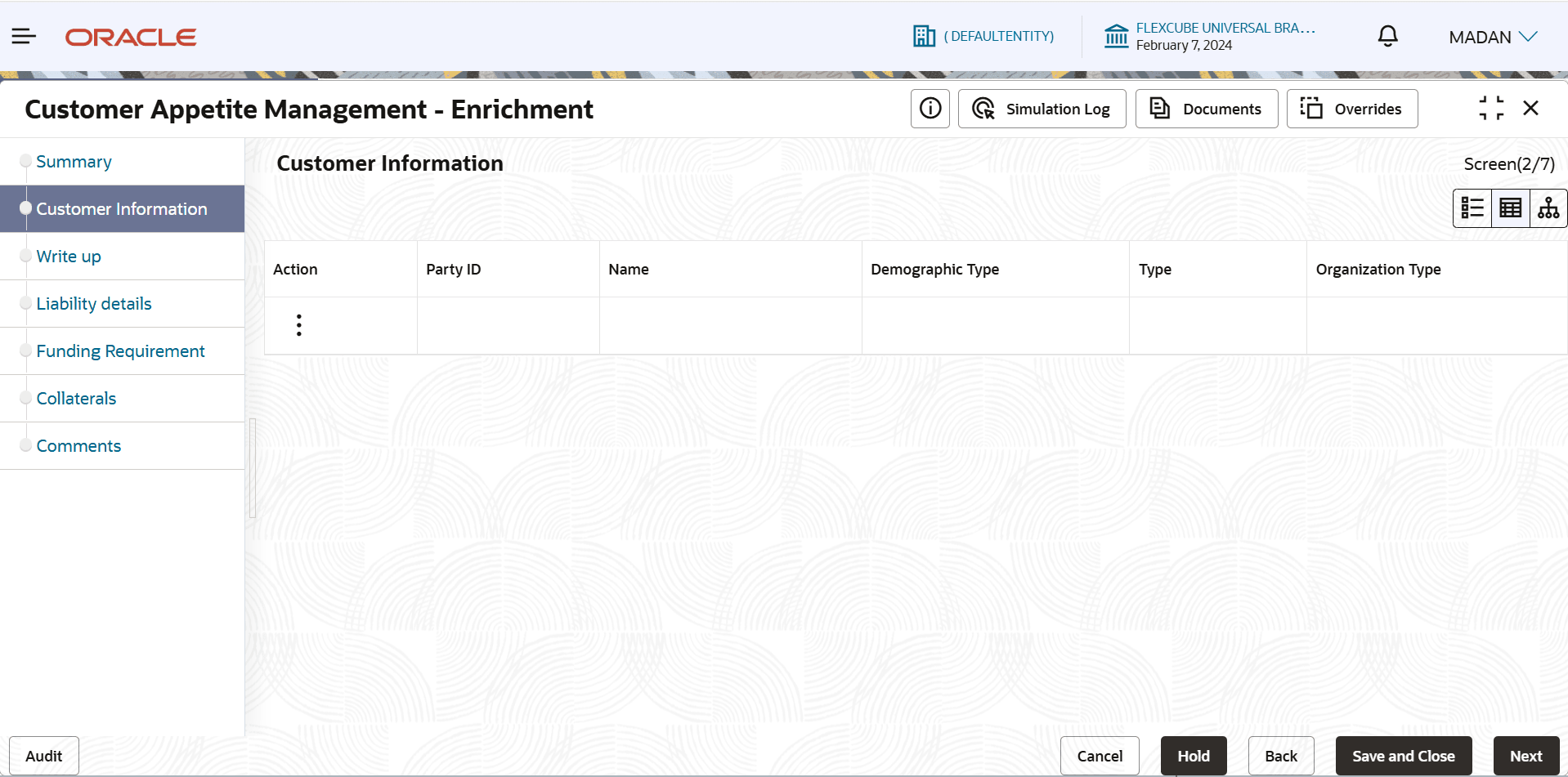Switch to hierarchy tree view
The width and height of the screenshot is (1568, 777).
tap(1548, 208)
